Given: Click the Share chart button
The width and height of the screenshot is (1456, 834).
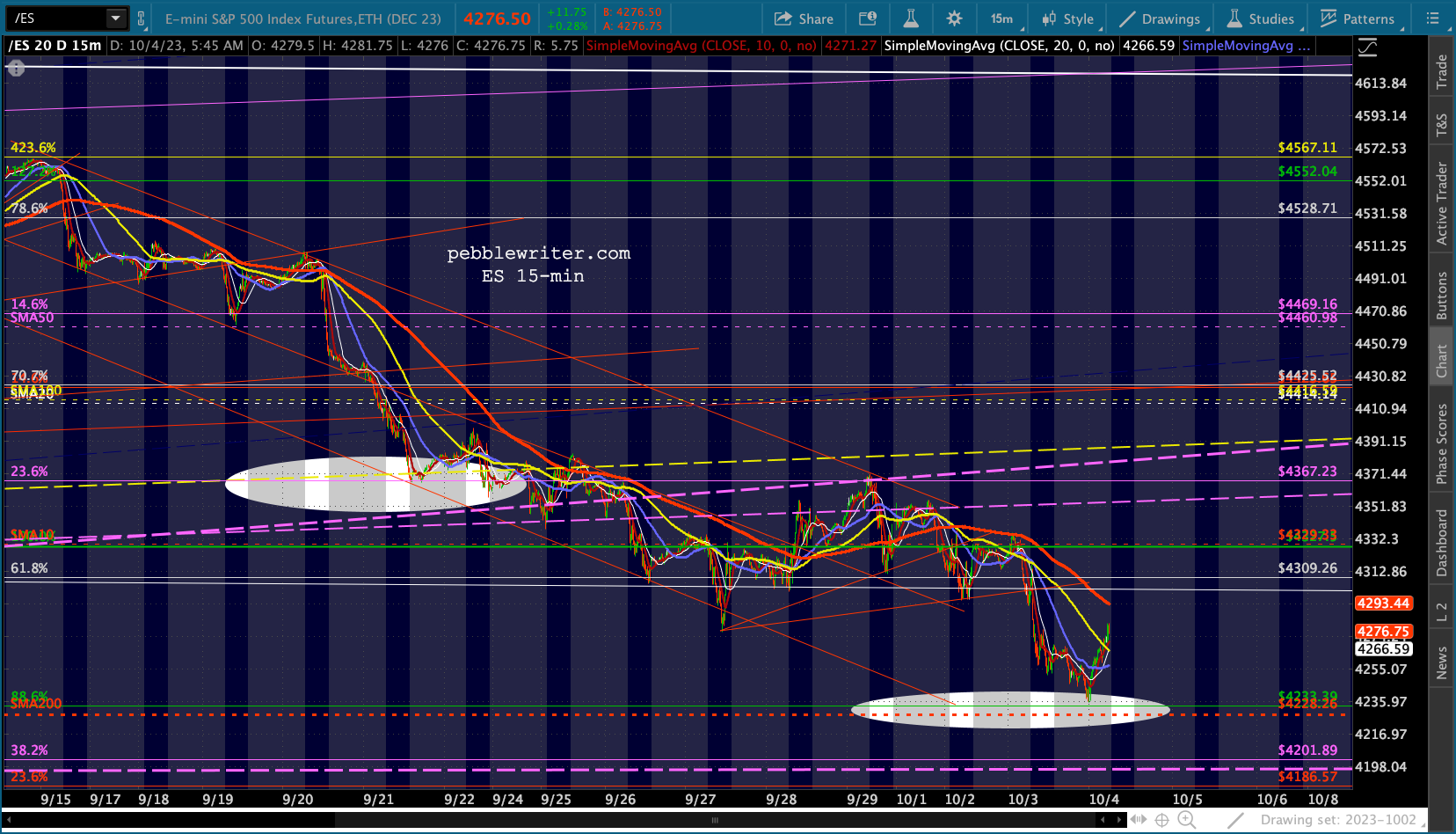Looking at the screenshot, I should click(804, 18).
